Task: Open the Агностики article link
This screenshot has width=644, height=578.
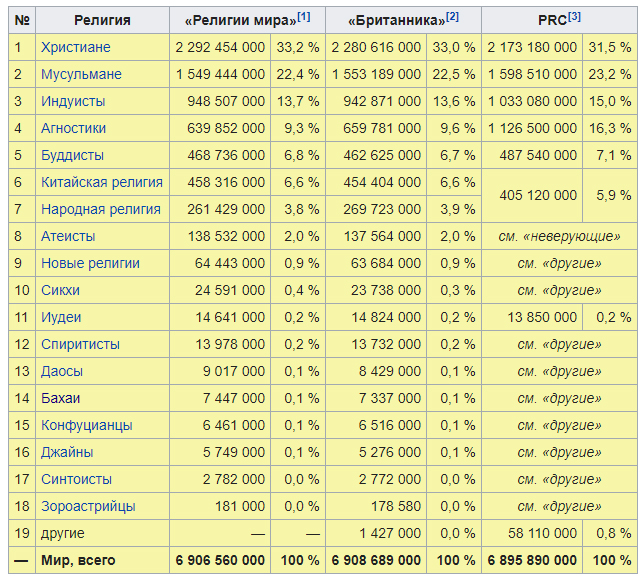Action: [73, 128]
